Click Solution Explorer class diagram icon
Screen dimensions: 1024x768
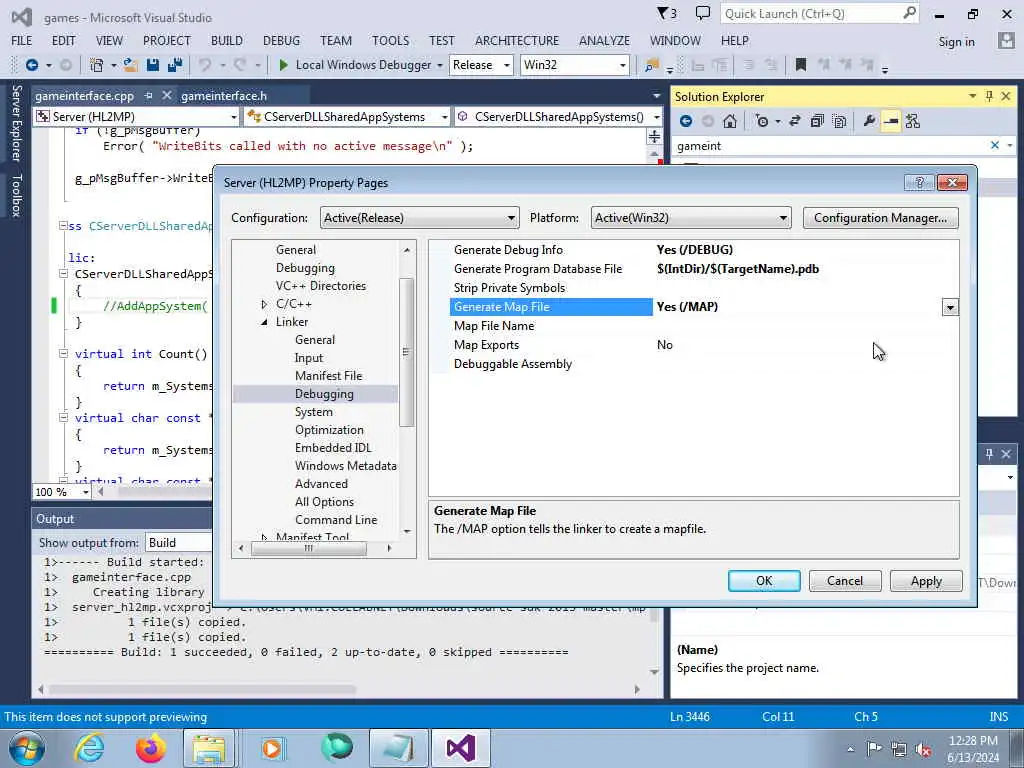(913, 121)
